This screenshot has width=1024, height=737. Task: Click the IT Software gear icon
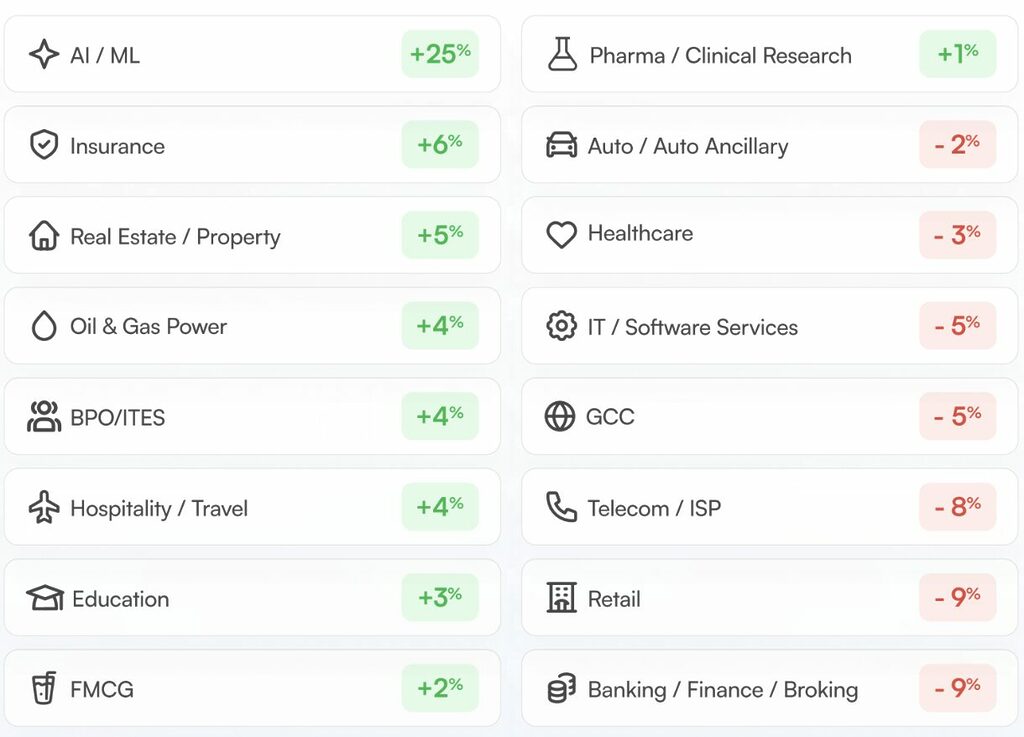(x=562, y=325)
